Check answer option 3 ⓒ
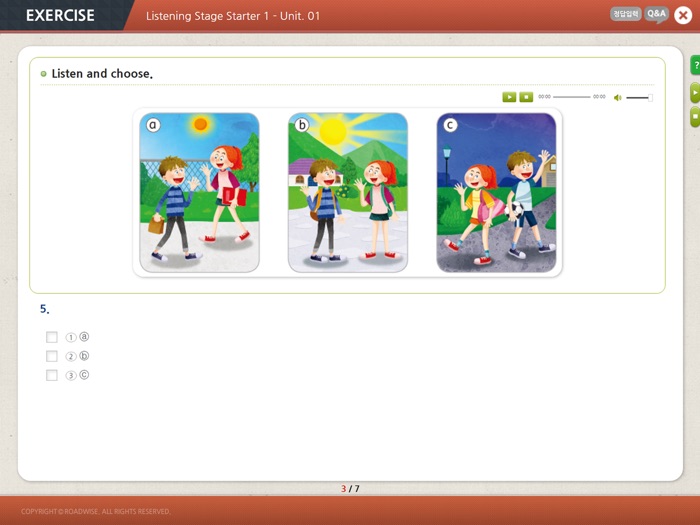700x525 pixels. pos(52,375)
